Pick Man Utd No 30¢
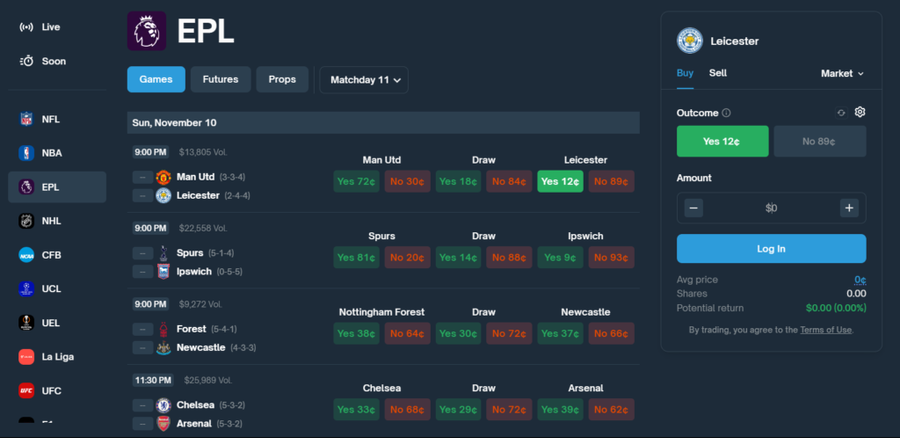 [x=408, y=181]
